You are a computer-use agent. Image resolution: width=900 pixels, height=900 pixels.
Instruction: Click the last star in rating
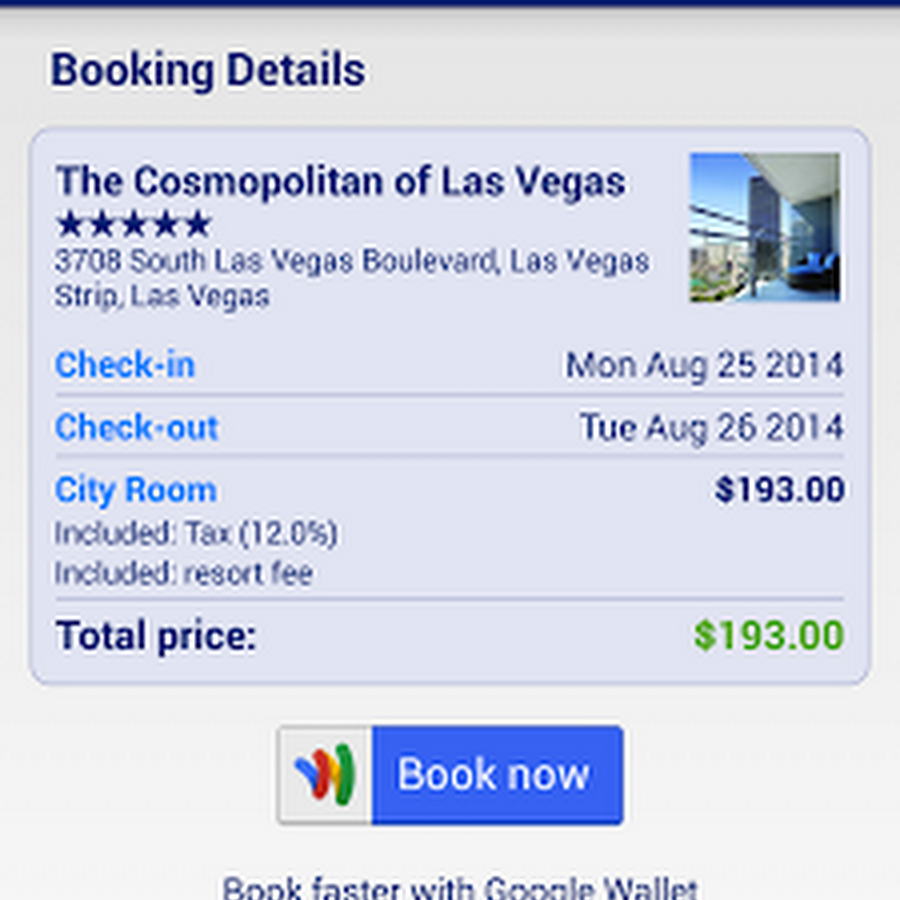[197, 223]
